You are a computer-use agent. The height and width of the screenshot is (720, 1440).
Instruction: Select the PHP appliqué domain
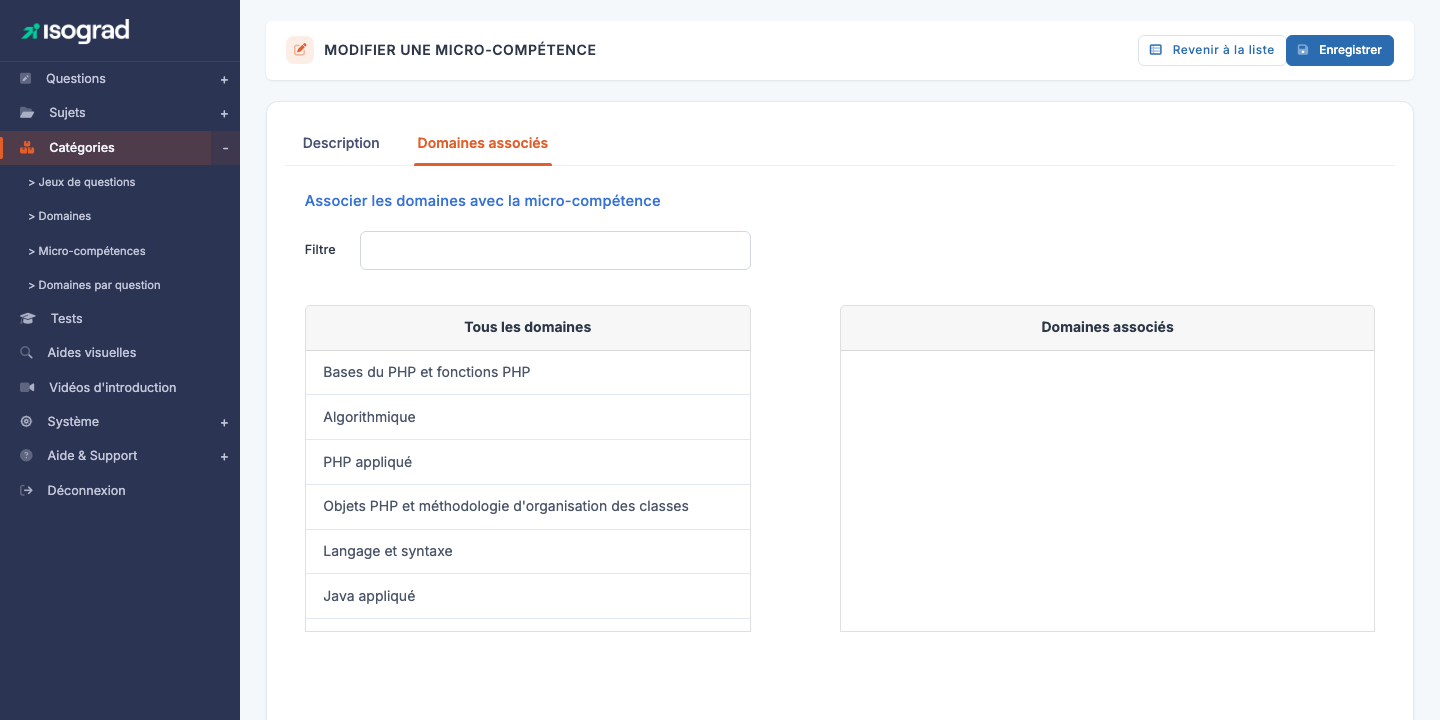528,462
